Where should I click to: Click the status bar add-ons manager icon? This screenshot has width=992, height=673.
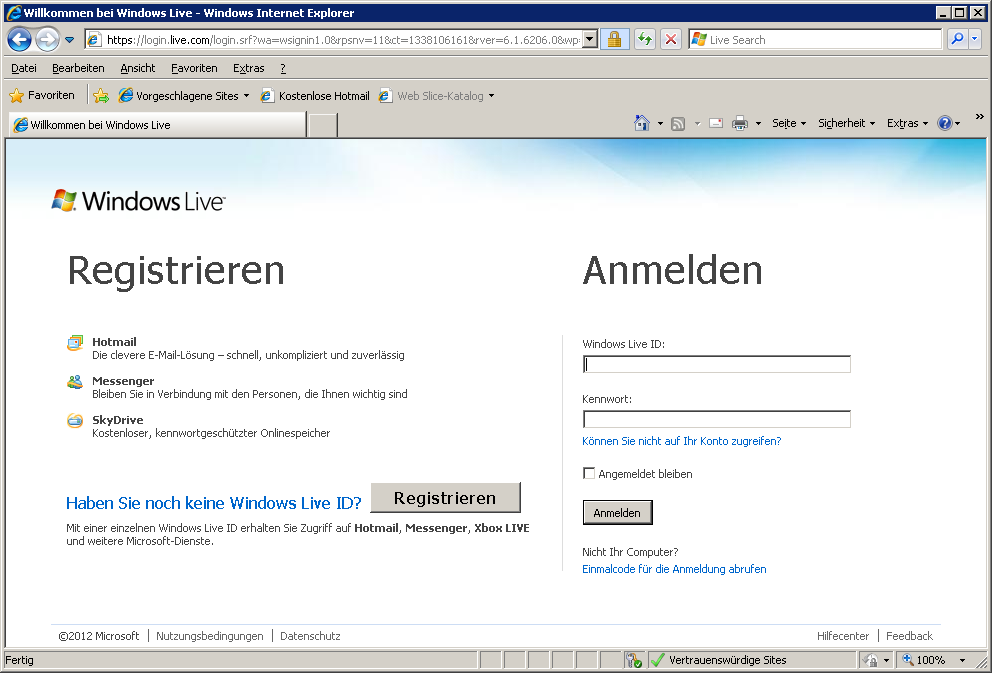tap(633, 660)
